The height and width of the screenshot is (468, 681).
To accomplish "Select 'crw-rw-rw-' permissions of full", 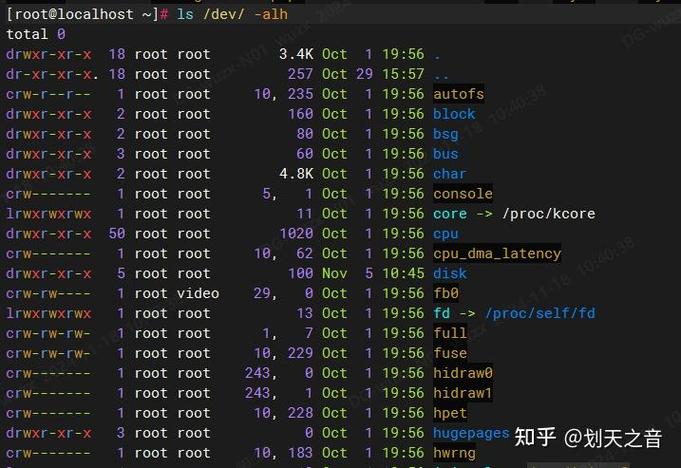I will [x=49, y=333].
